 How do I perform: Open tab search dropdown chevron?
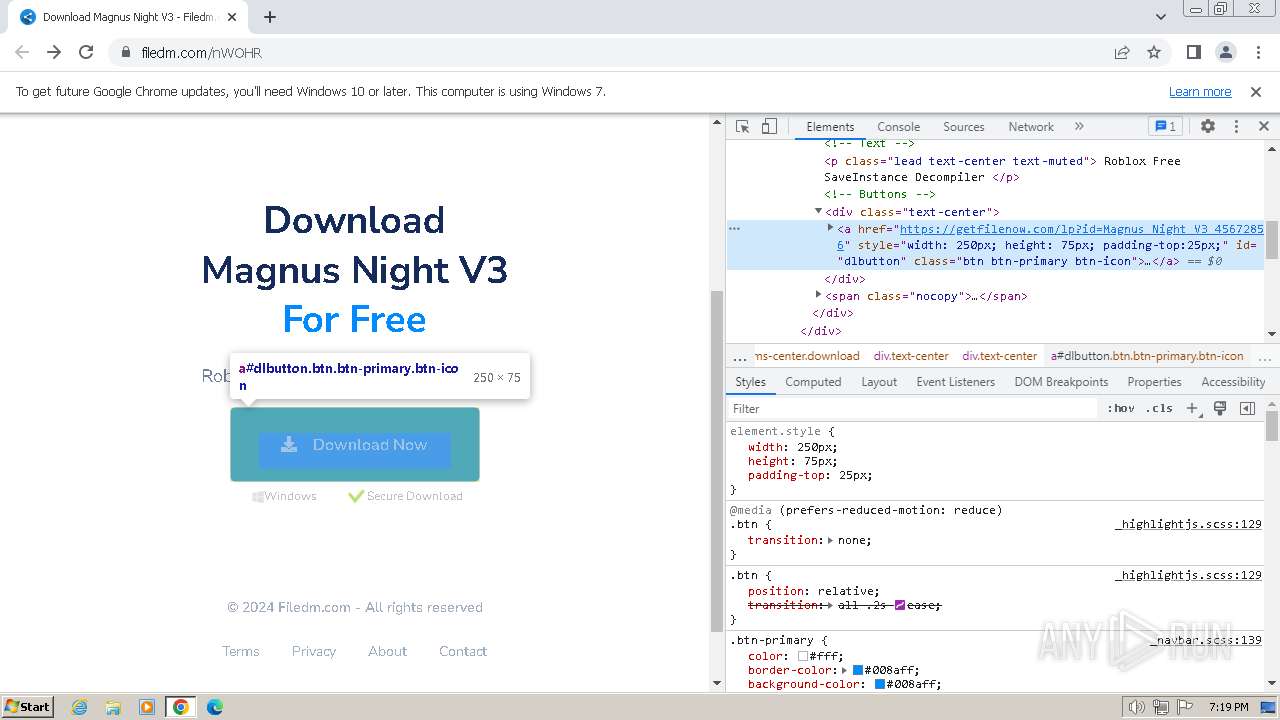click(1161, 17)
